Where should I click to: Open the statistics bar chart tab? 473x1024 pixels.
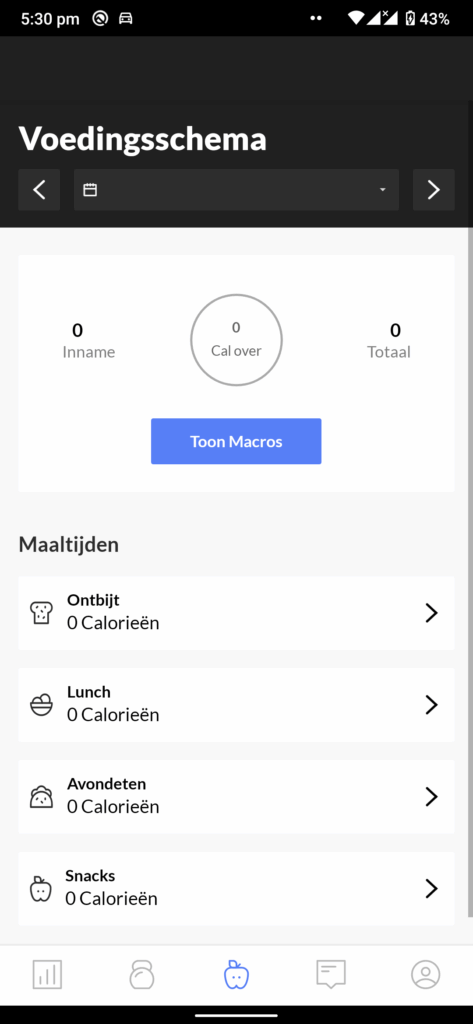pos(47,974)
